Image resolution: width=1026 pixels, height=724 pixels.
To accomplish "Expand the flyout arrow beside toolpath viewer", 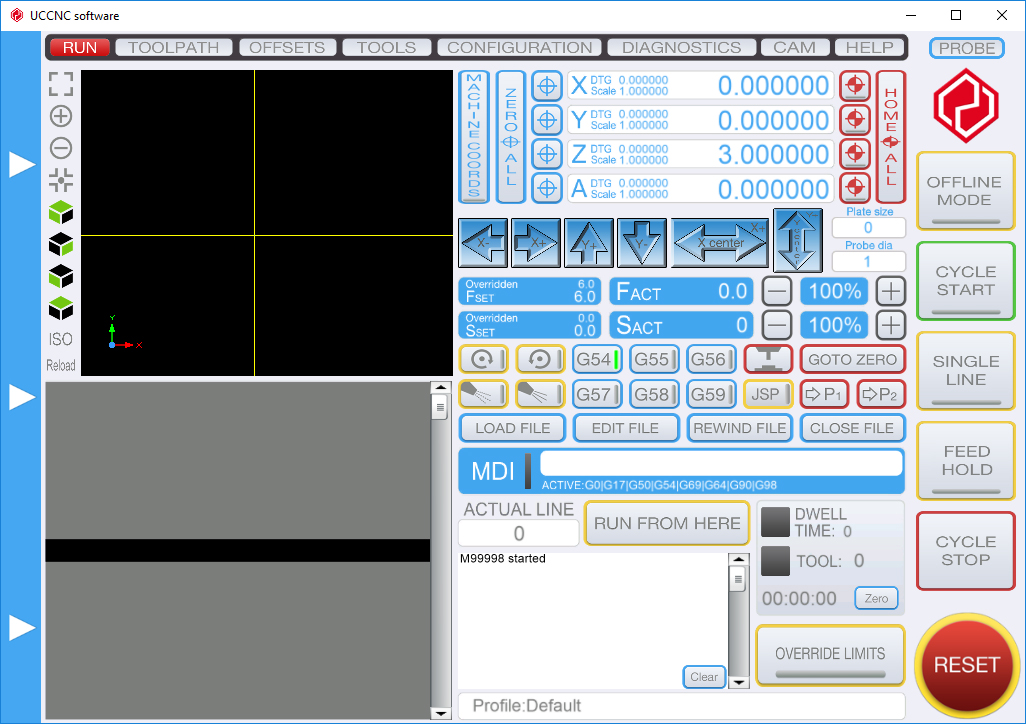I will pos(22,165).
